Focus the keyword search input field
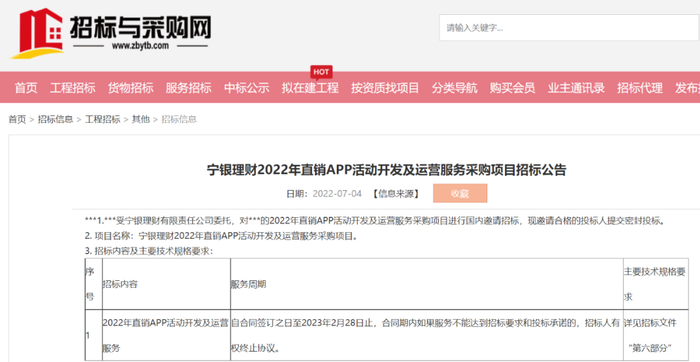 click(x=569, y=28)
